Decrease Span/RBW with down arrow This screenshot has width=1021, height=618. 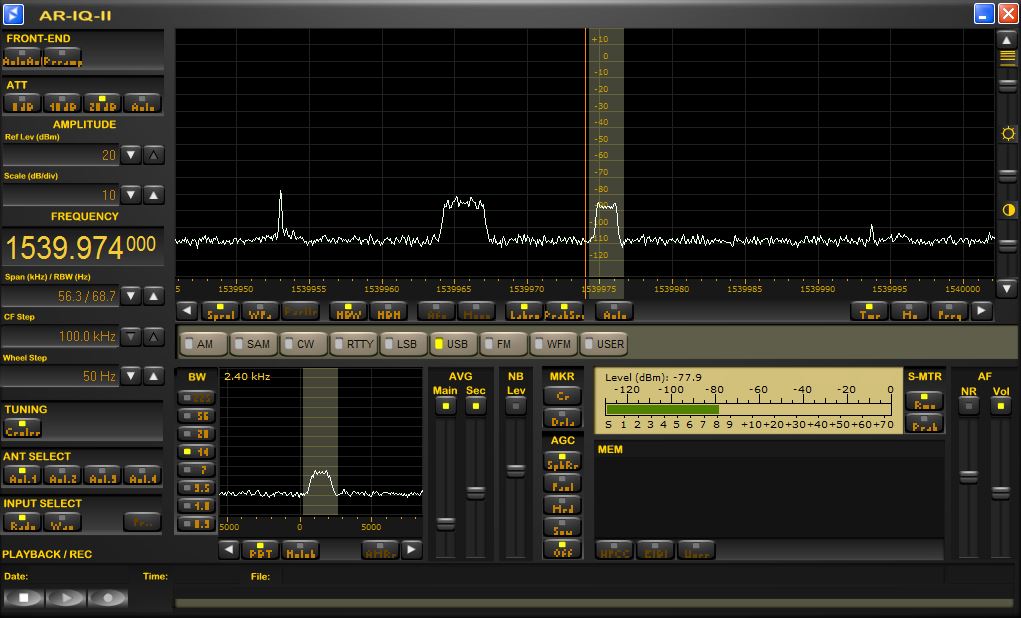131,296
